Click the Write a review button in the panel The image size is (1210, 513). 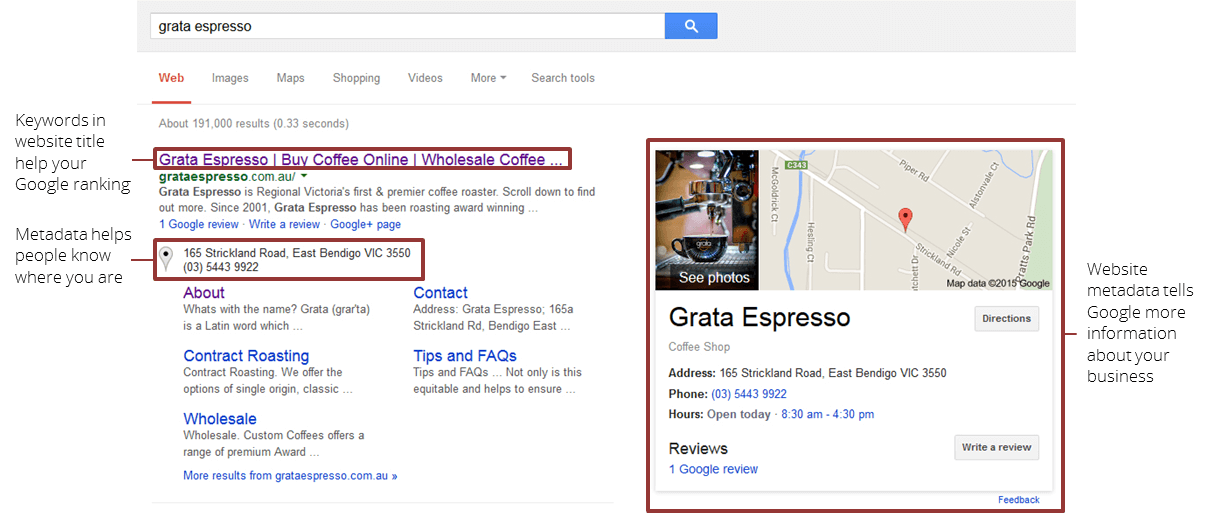(996, 447)
